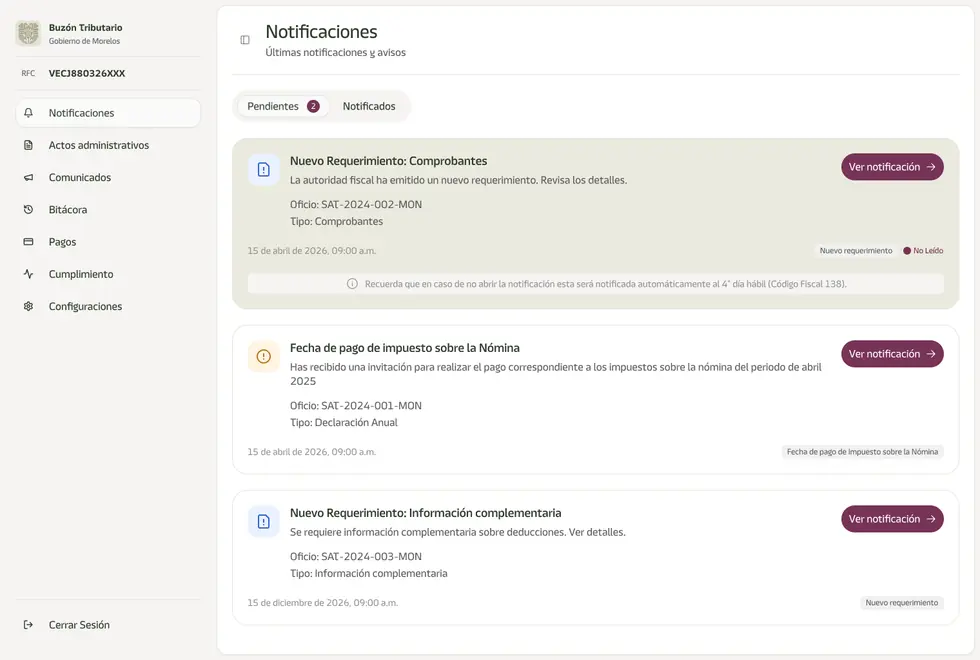The width and height of the screenshot is (980, 660).
Task: Navigate to Pagos
Action: (108, 242)
